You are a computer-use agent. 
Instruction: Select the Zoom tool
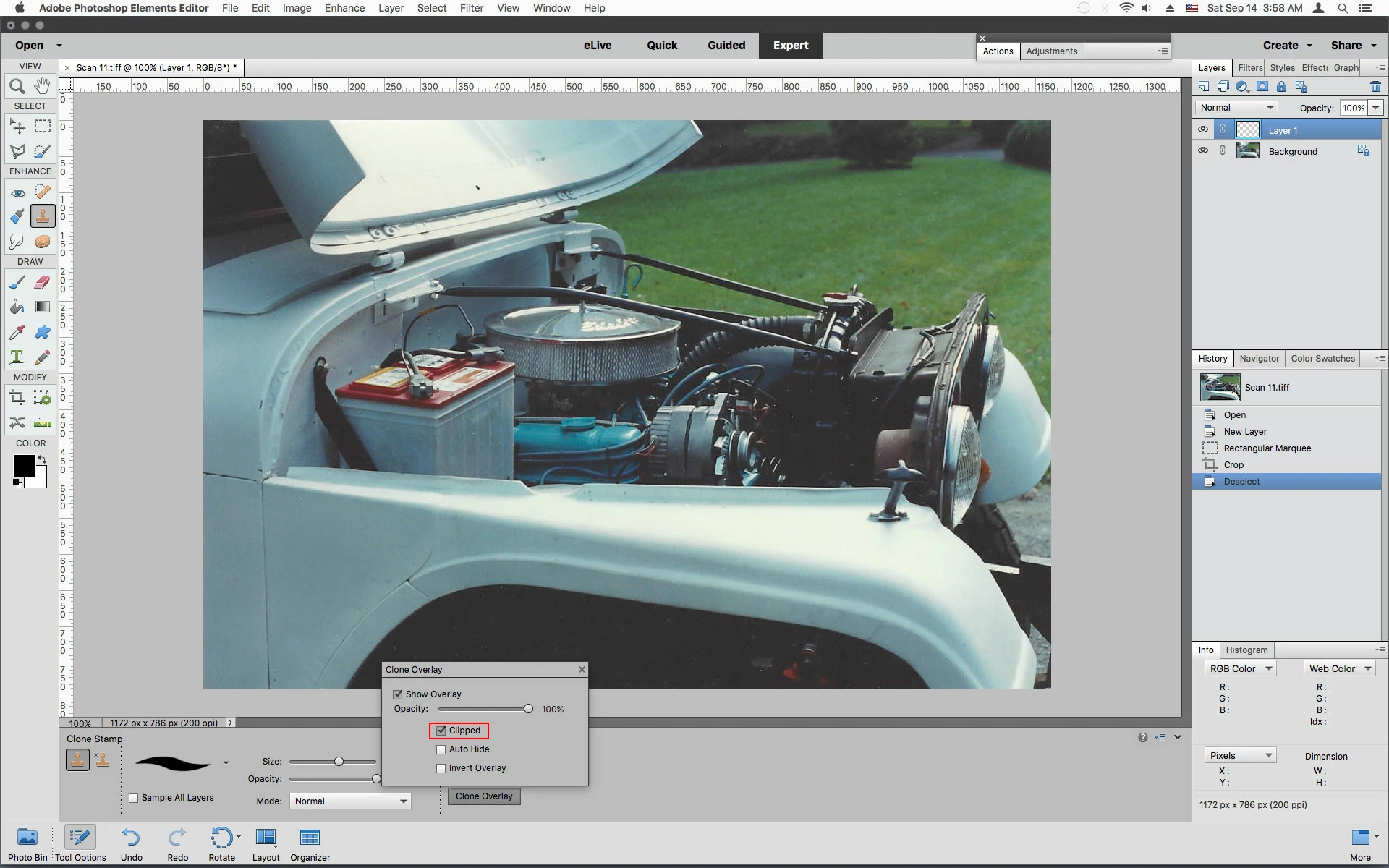pos(17,86)
